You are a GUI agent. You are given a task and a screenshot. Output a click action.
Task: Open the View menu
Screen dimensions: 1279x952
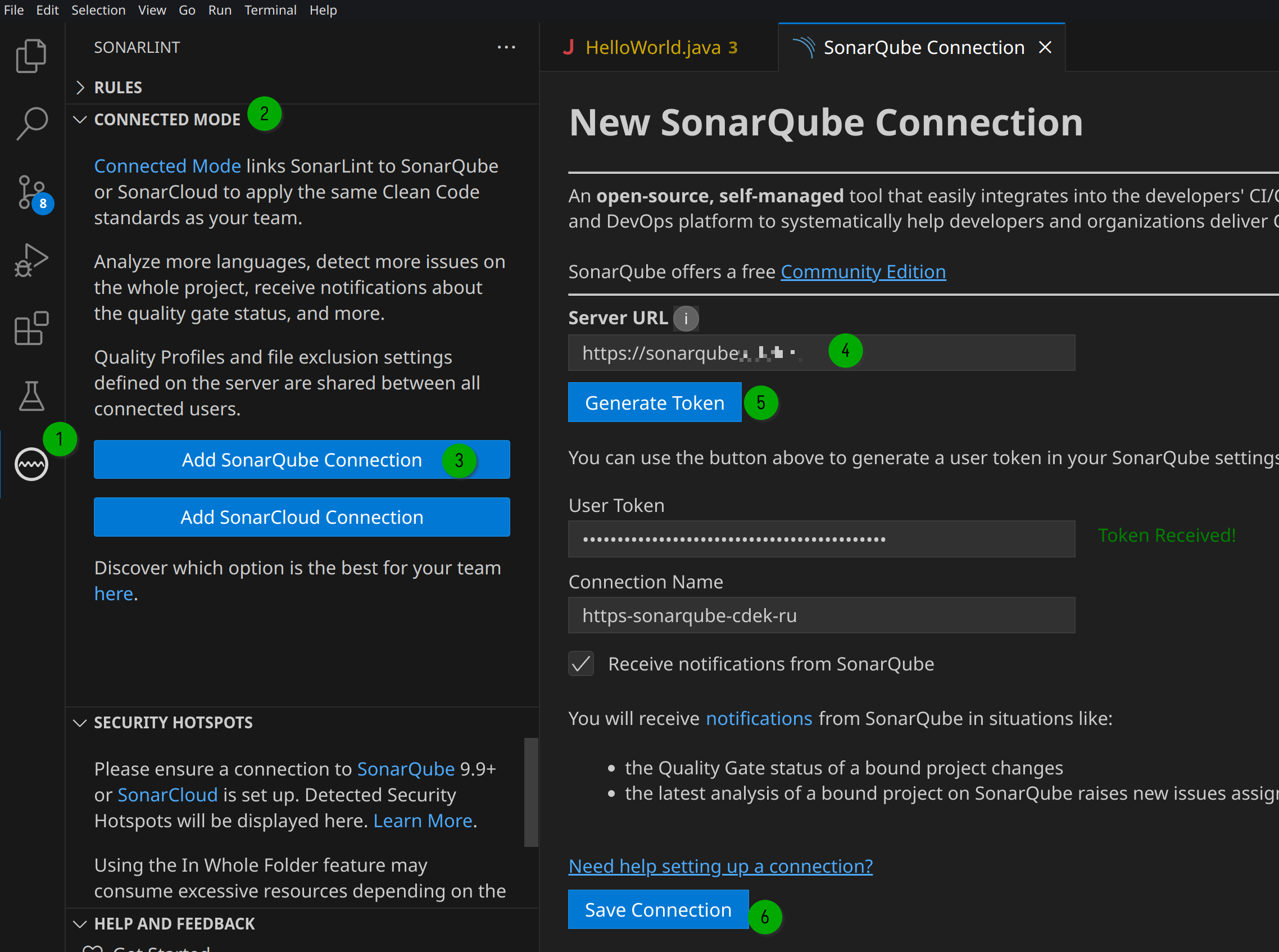tap(152, 10)
